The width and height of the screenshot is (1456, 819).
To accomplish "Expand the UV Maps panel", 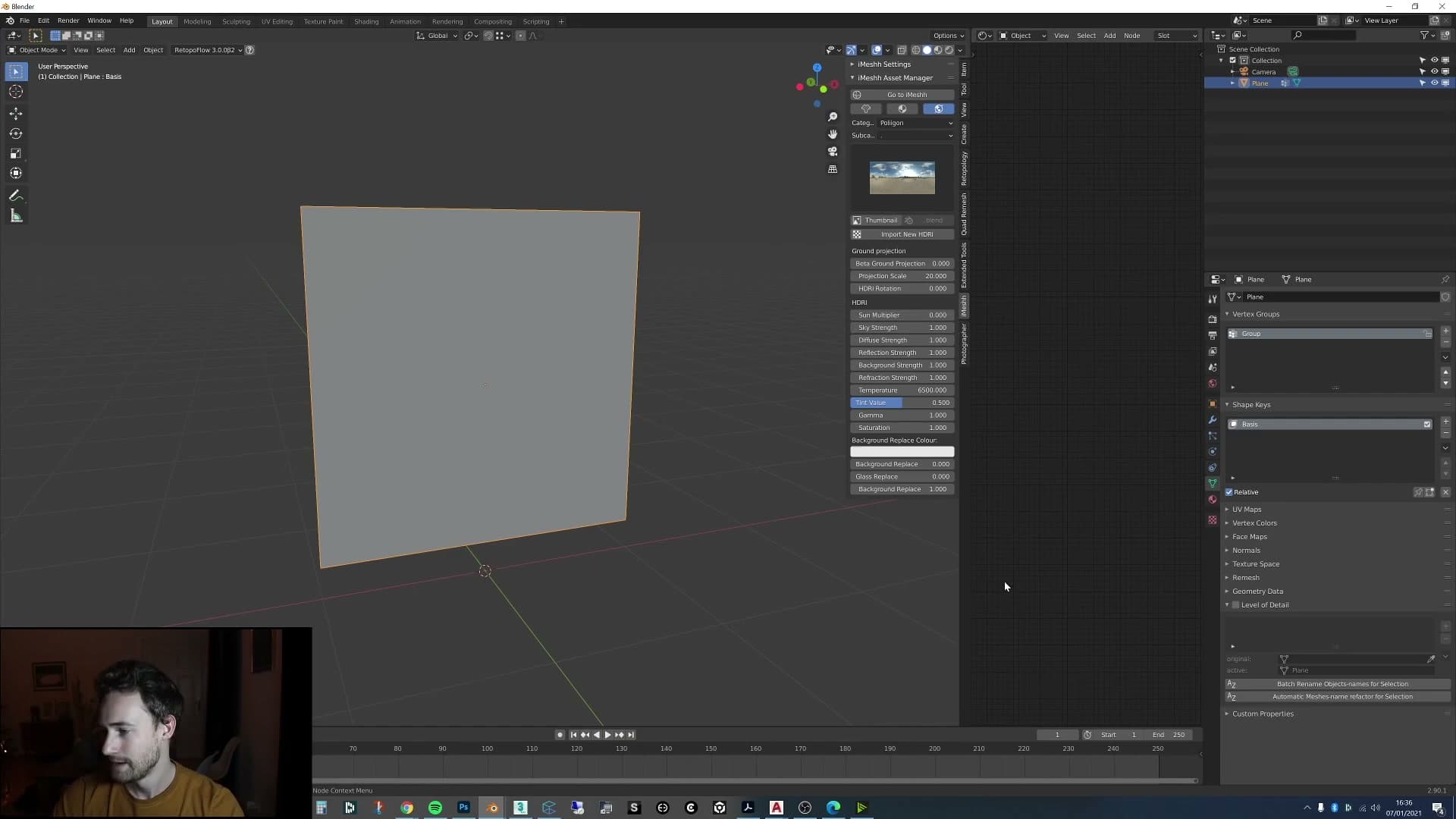I will [x=1247, y=510].
